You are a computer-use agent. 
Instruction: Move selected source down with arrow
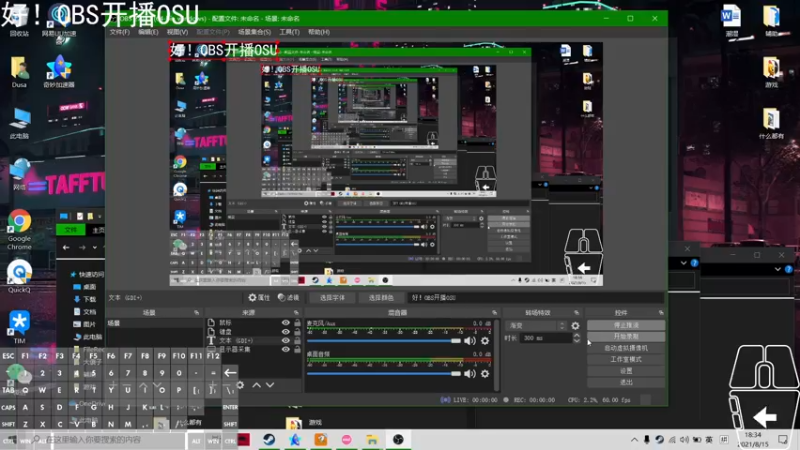(x=270, y=385)
